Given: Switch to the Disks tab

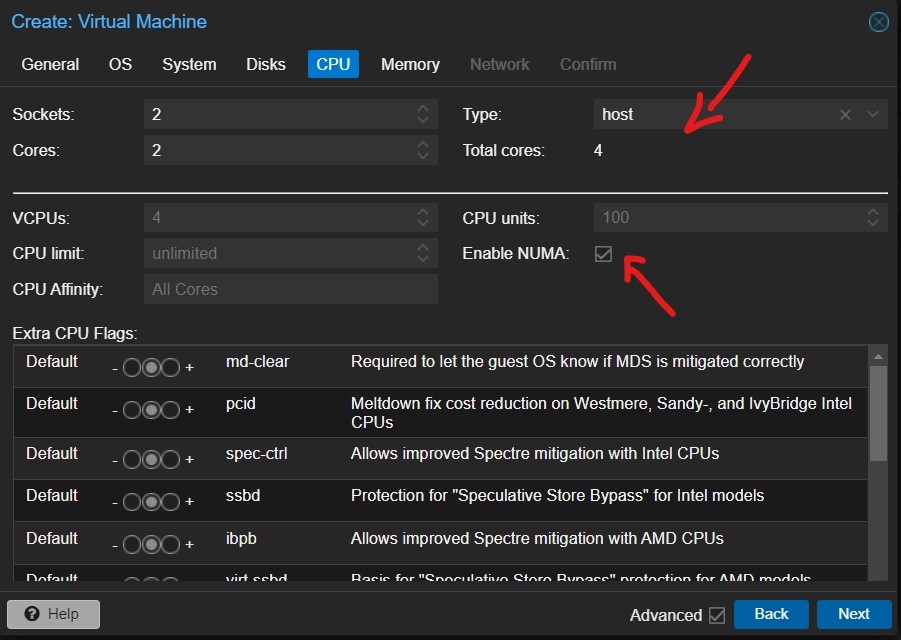Looking at the screenshot, I should [x=266, y=64].
